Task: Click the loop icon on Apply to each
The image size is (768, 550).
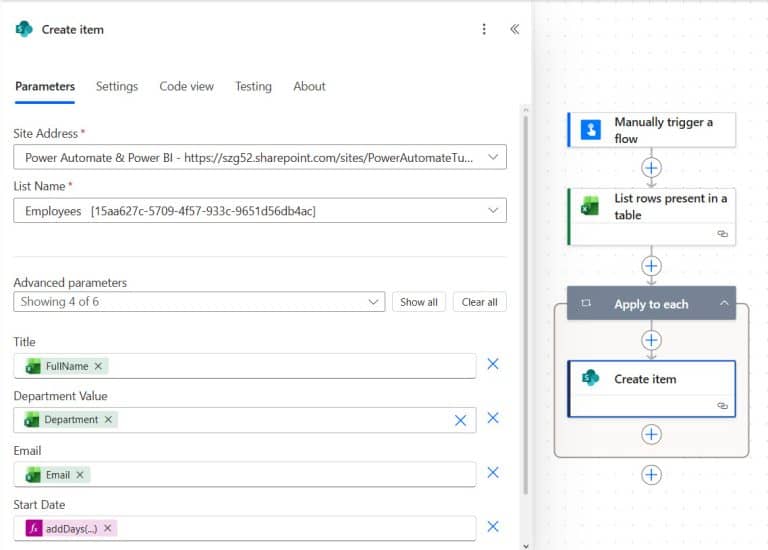Action: pyautogui.click(x=586, y=304)
